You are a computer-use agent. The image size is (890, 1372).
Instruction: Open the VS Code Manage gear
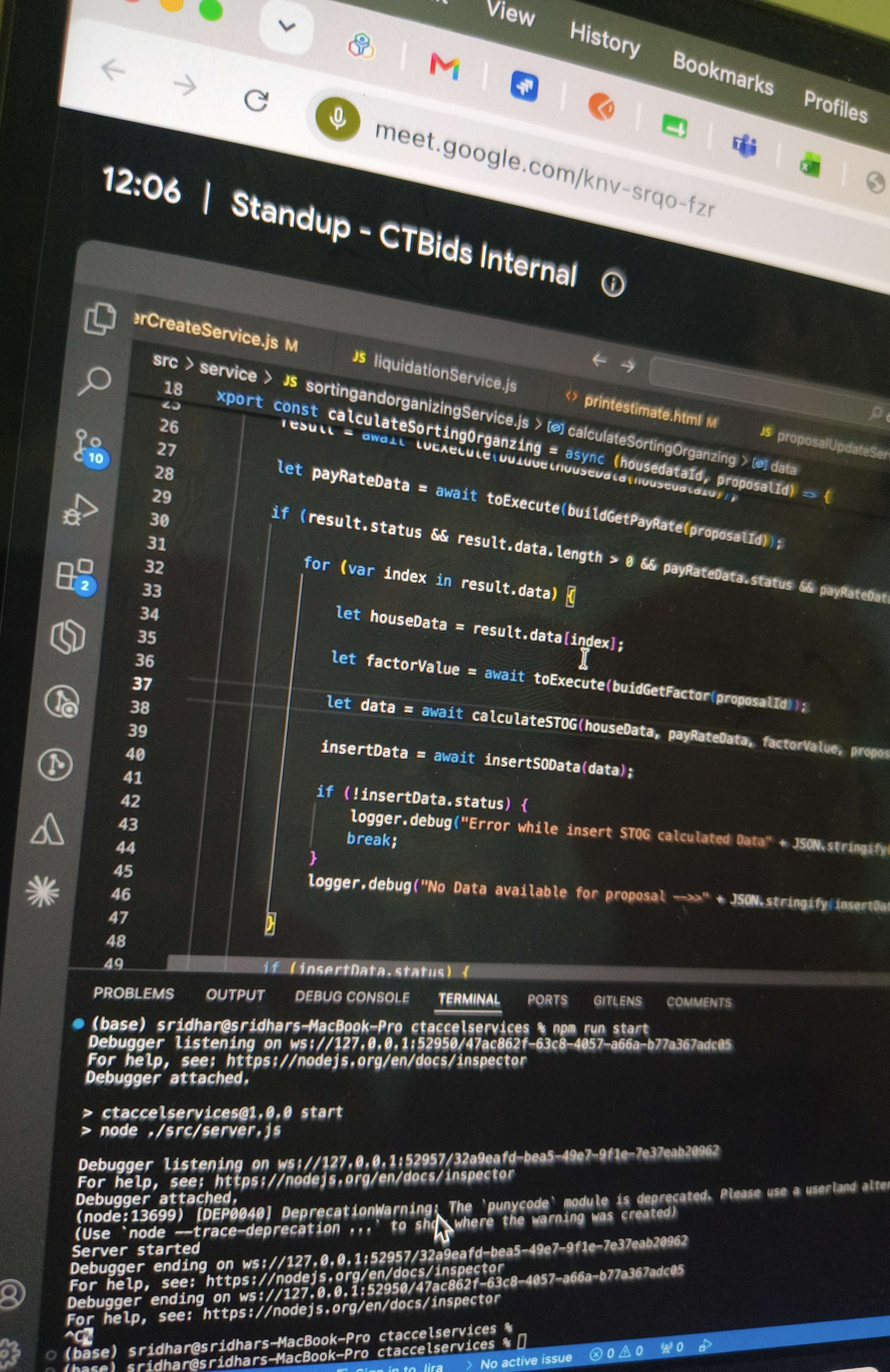click(9, 1353)
